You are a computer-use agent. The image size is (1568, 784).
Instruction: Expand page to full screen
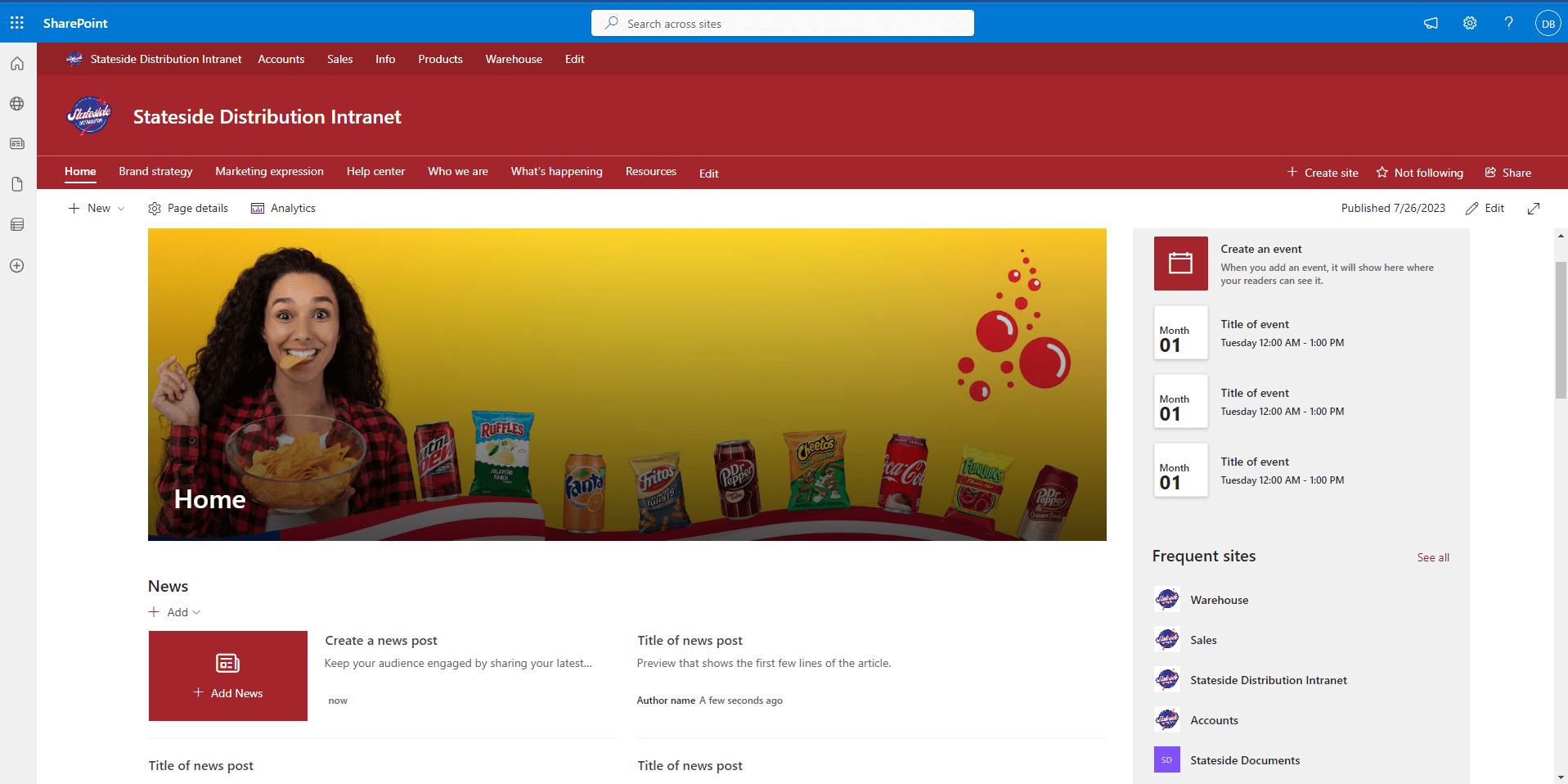click(x=1534, y=209)
